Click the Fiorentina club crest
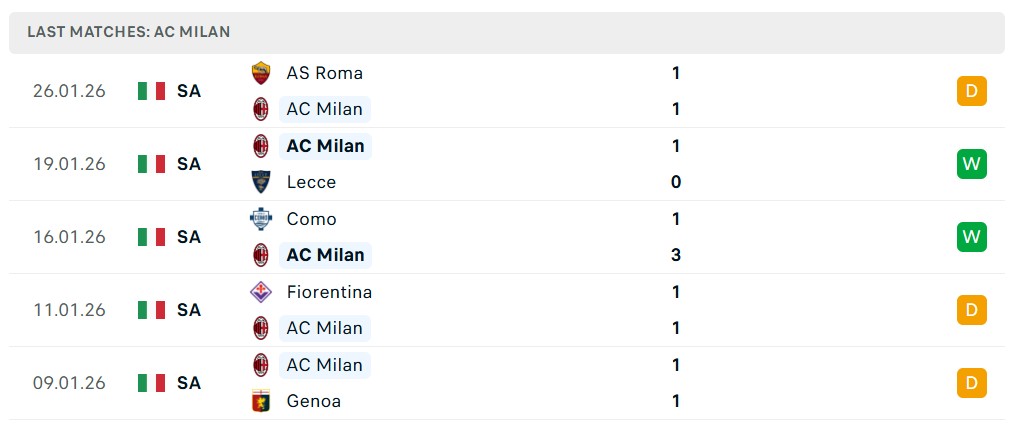1014x430 pixels. point(261,292)
